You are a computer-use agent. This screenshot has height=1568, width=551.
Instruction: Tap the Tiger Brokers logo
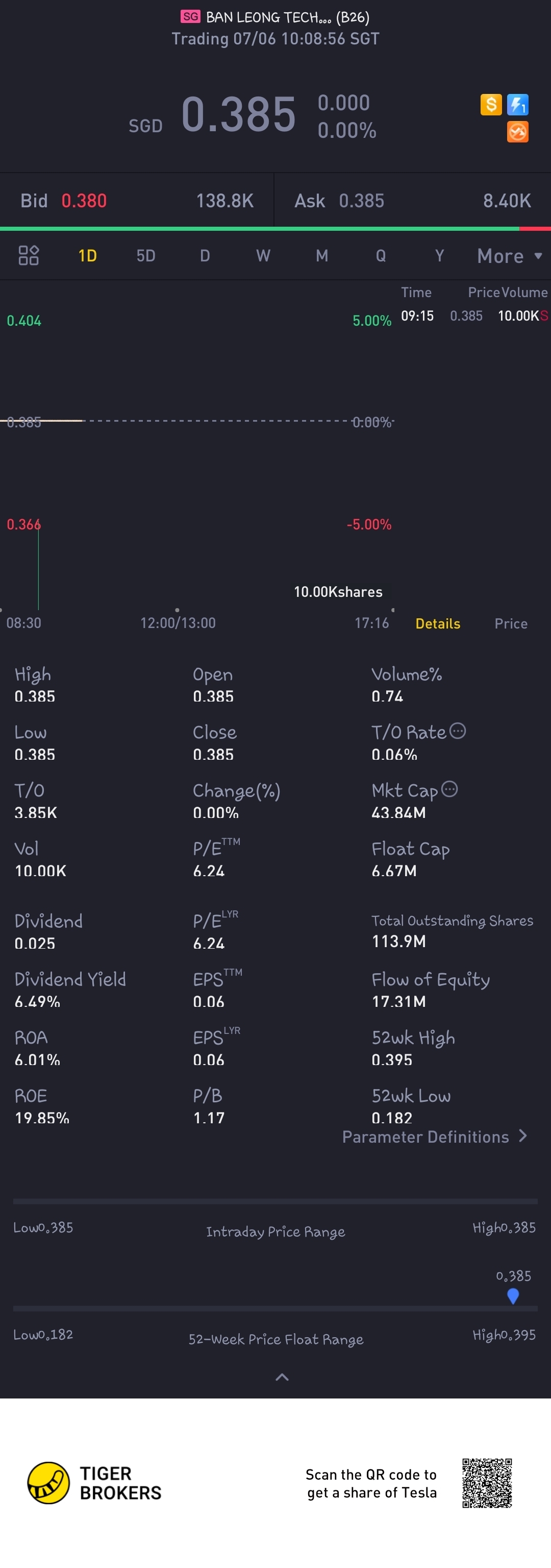tap(95, 1483)
